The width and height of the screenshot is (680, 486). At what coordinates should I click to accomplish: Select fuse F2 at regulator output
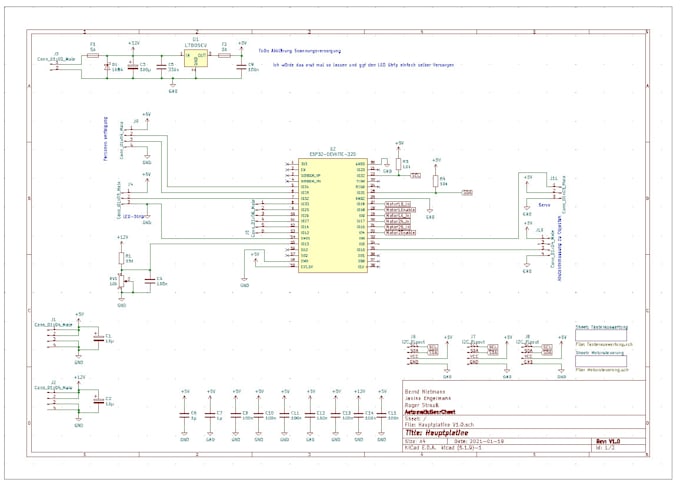[x=224, y=55]
